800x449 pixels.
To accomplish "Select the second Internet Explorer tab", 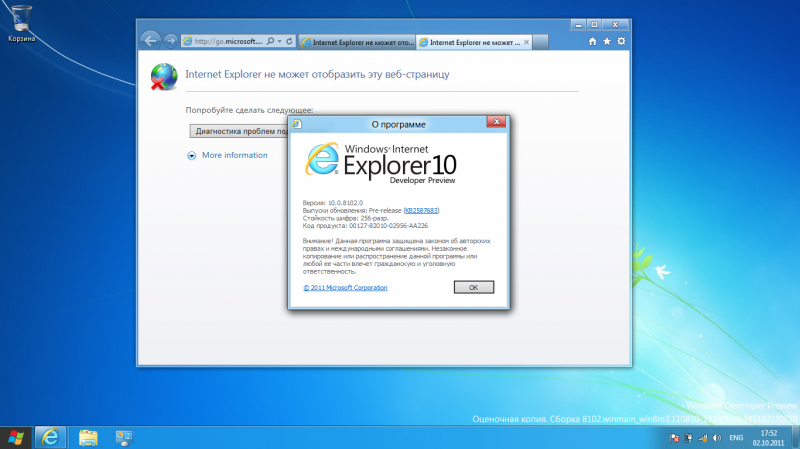I will click(x=470, y=43).
